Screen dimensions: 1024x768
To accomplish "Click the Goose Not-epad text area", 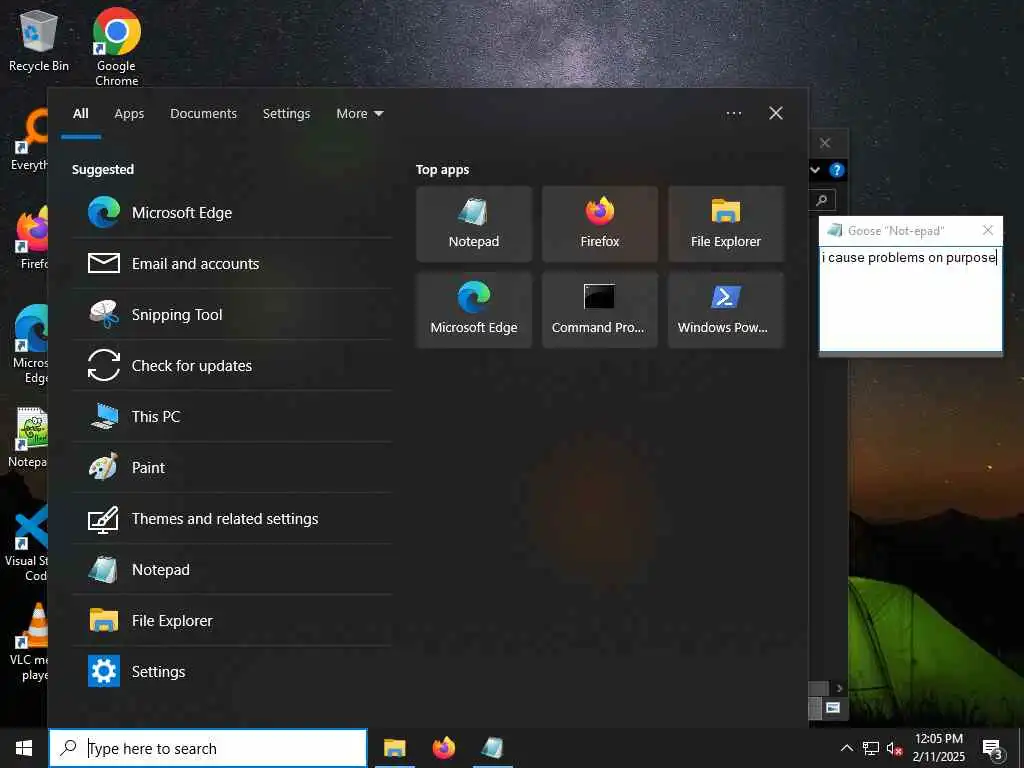I will [910, 298].
